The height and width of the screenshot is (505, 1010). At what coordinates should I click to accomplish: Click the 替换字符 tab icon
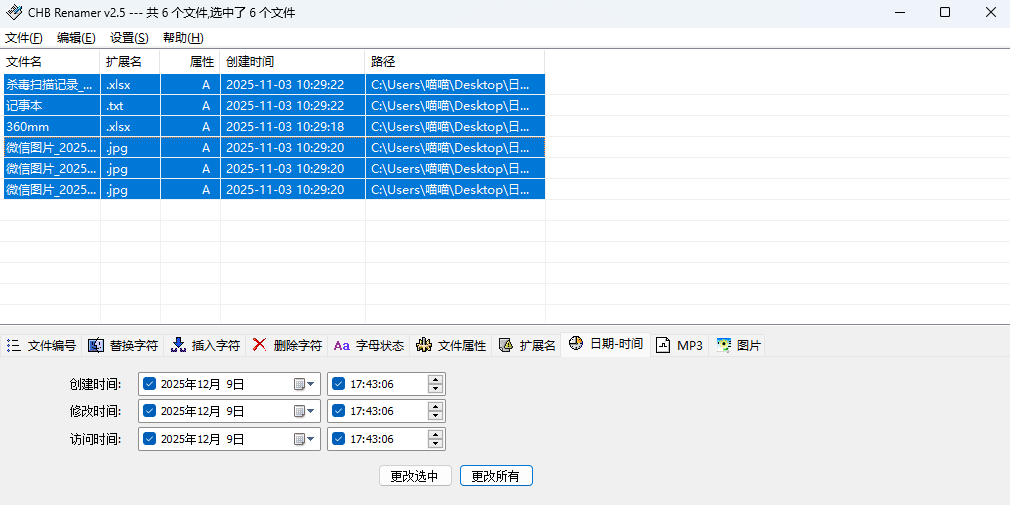[96, 345]
